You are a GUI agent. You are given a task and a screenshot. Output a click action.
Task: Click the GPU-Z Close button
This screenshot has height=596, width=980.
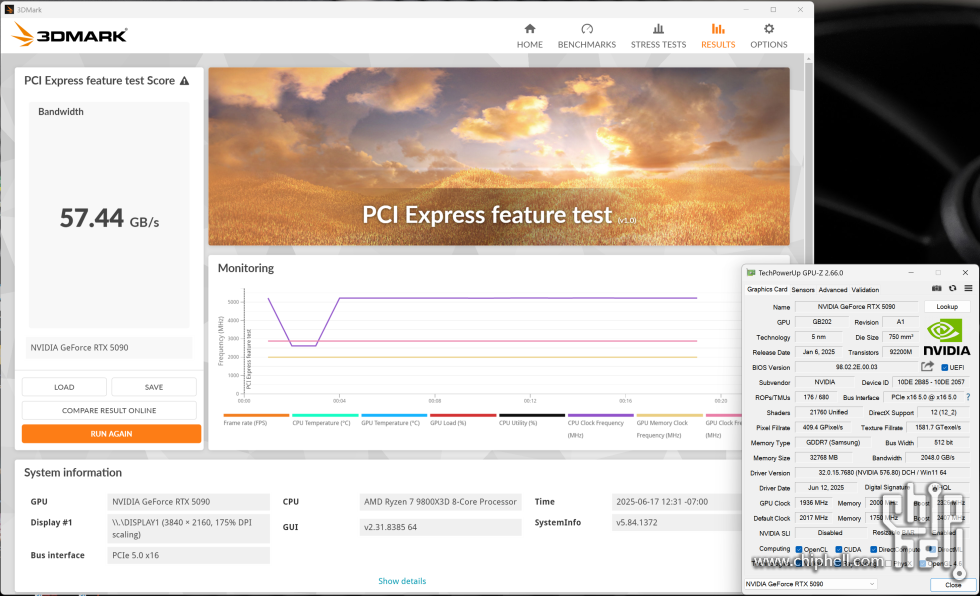952,585
